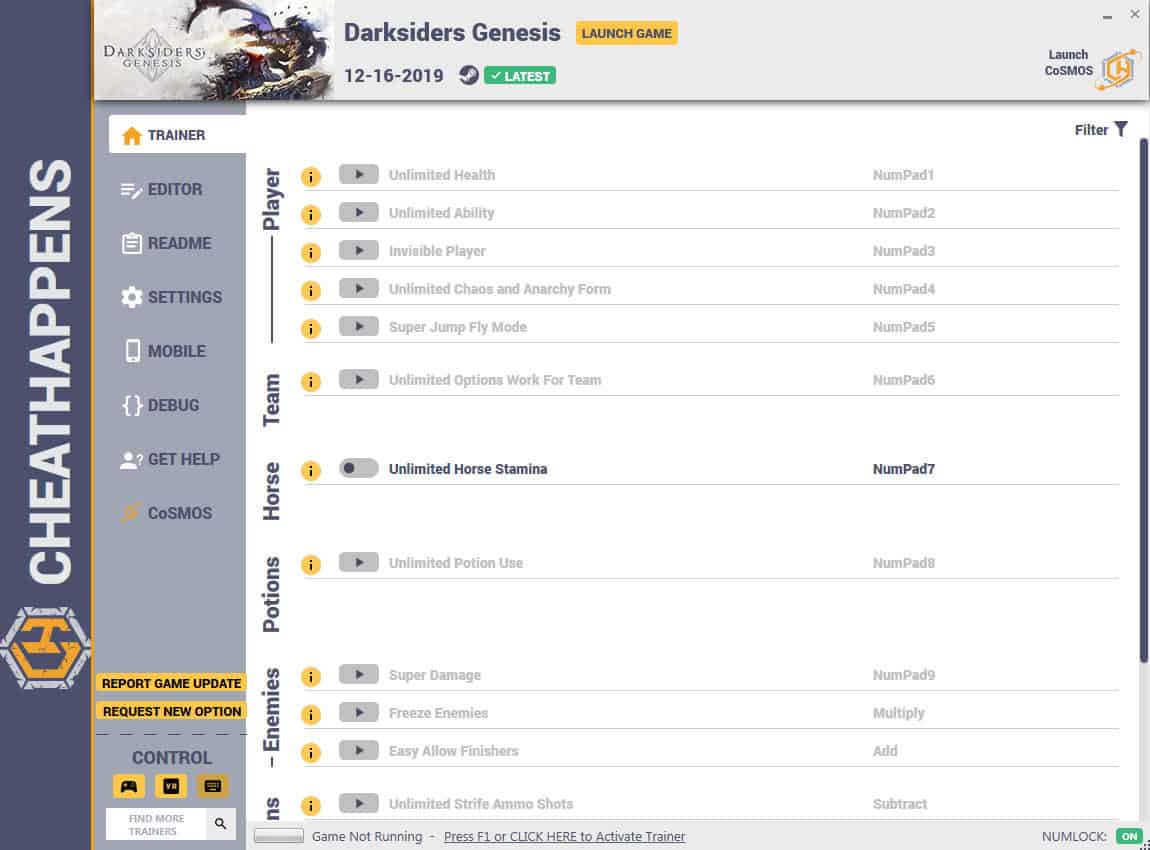Click the info icon for Unlimited Health

click(x=311, y=177)
